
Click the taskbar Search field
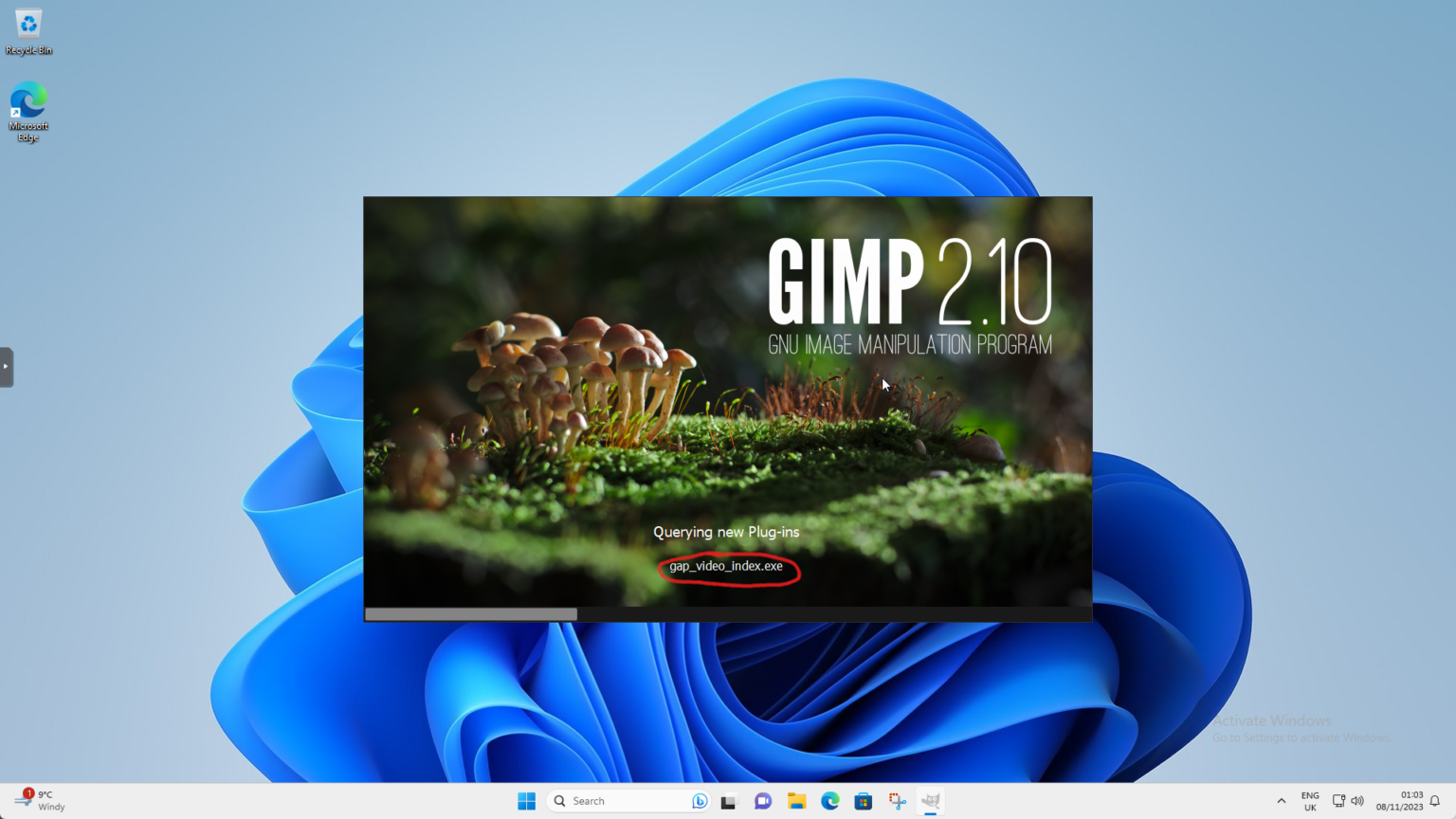click(x=616, y=801)
